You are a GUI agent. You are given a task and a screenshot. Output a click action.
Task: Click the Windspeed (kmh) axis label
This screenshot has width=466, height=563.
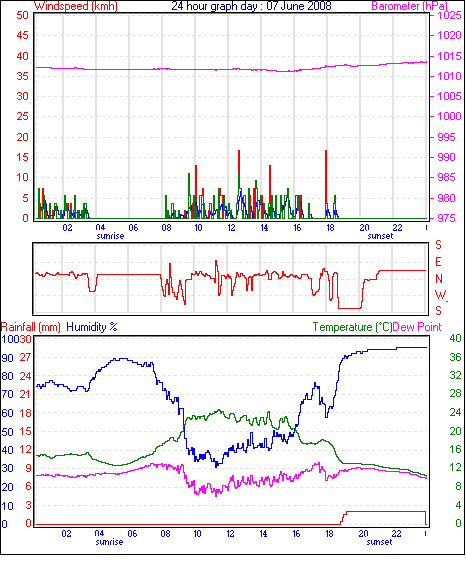pos(76,6)
